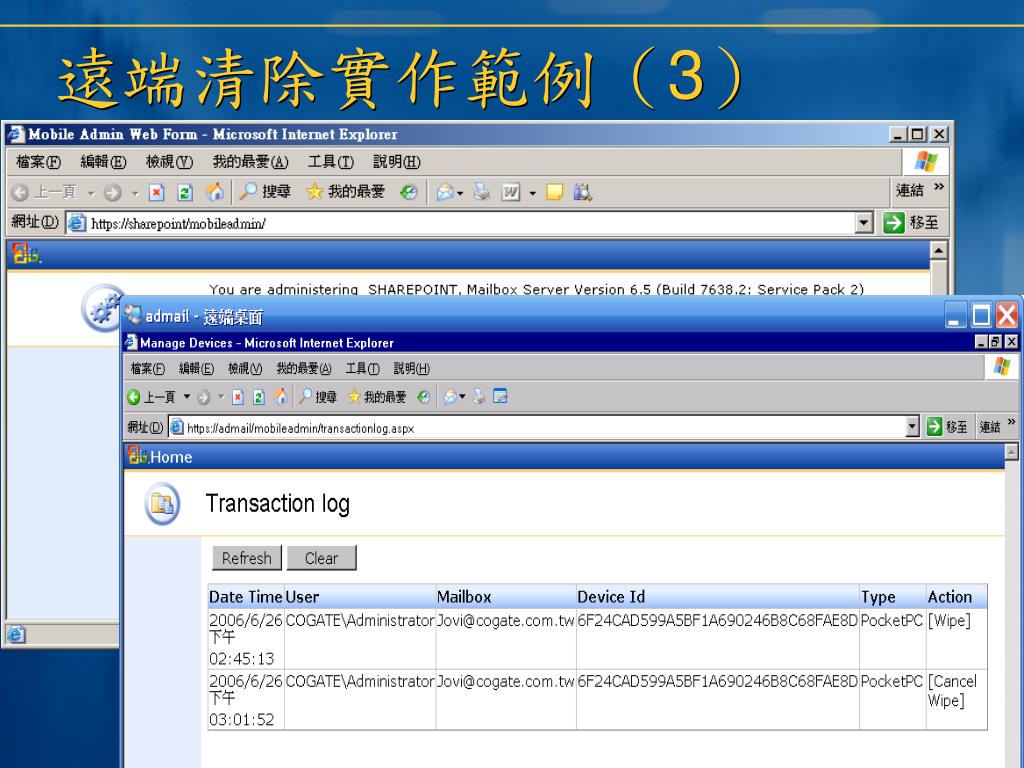Click Transaction log folder icon

(x=163, y=504)
